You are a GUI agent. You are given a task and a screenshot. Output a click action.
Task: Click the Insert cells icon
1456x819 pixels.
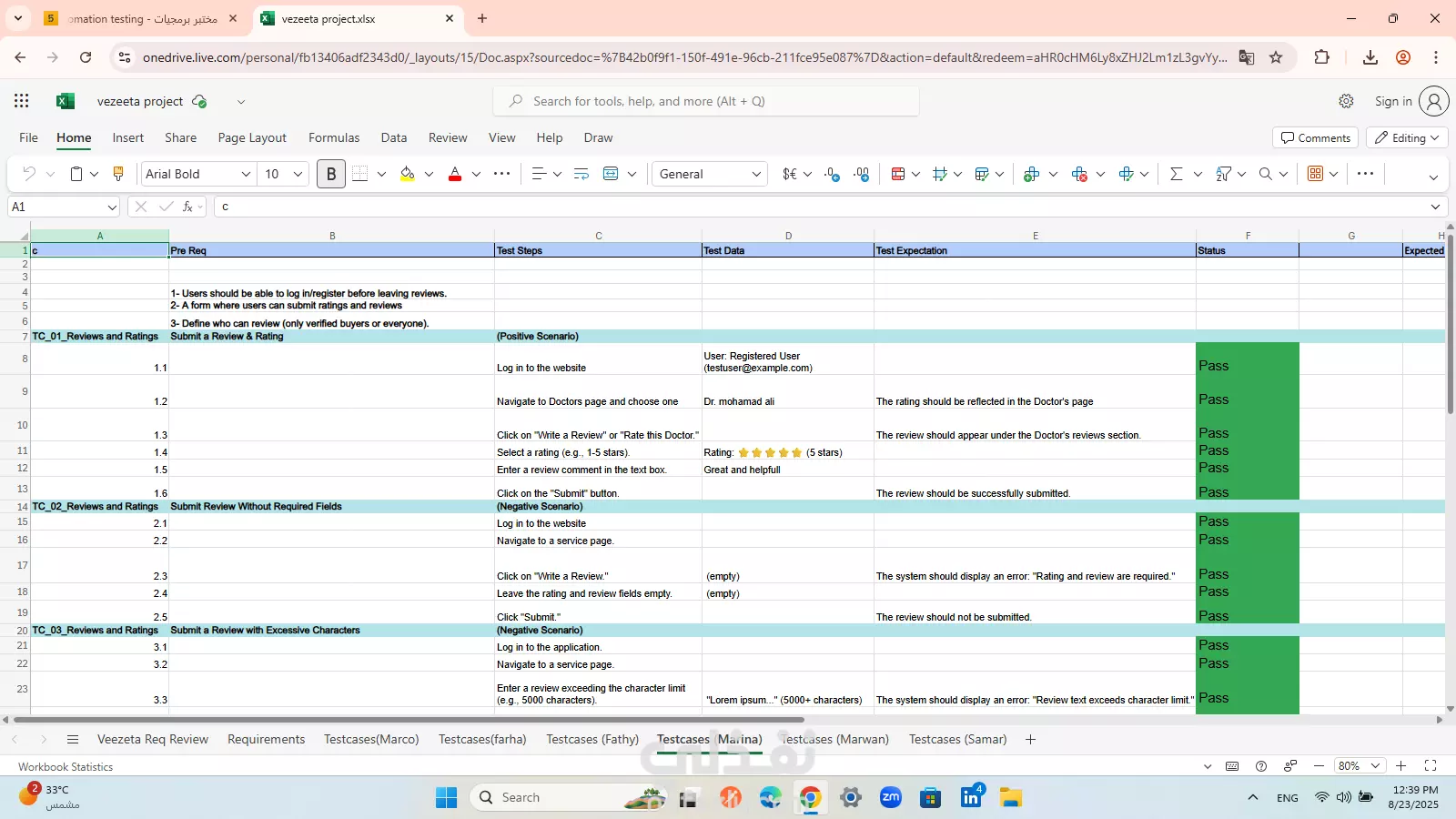tap(1031, 174)
